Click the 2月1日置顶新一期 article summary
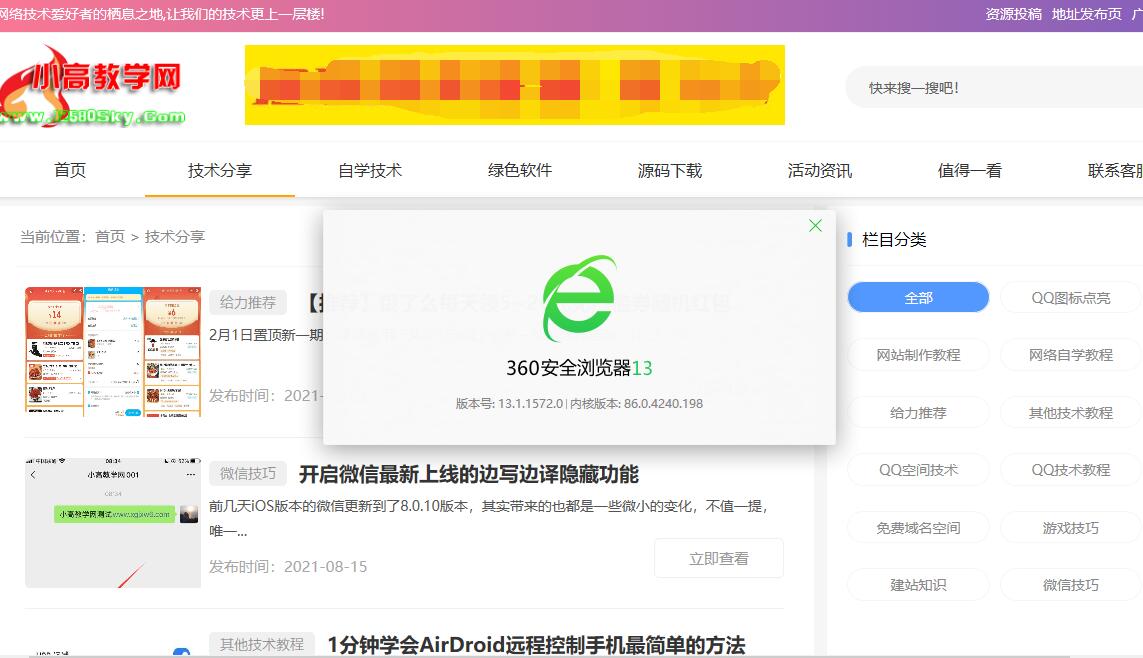 pyautogui.click(x=265, y=335)
